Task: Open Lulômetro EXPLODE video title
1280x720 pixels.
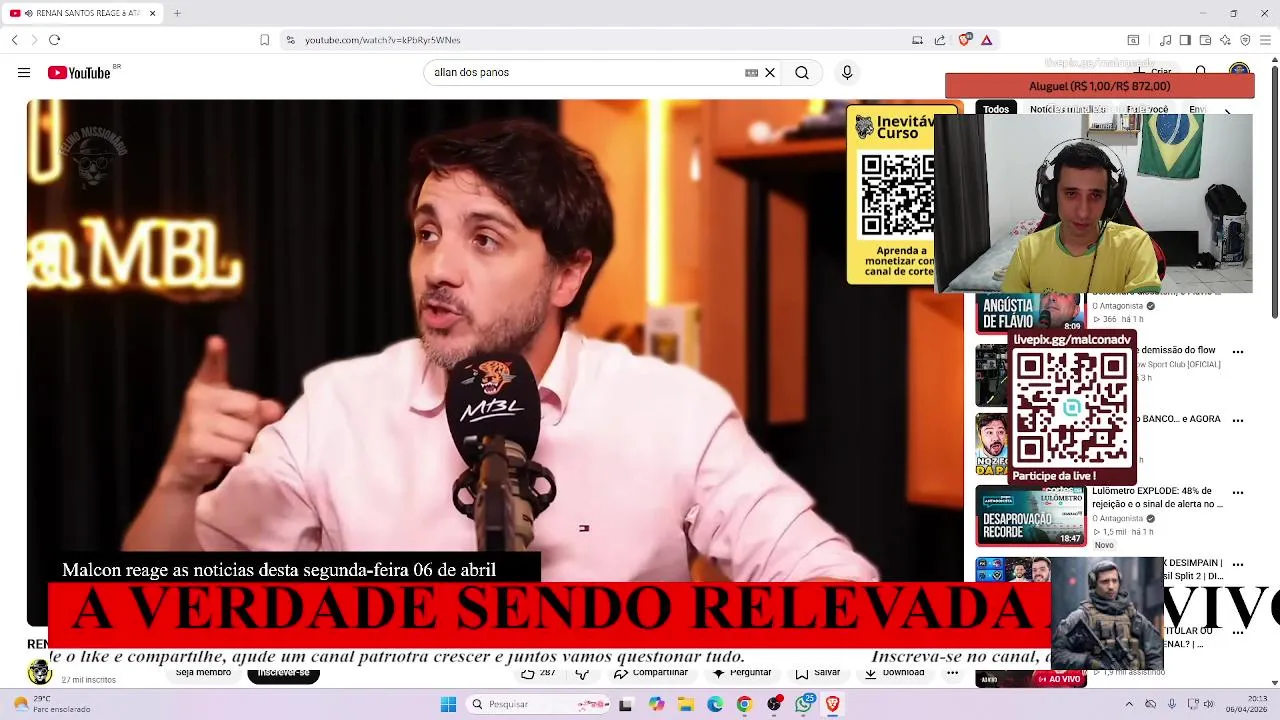Action: pyautogui.click(x=1157, y=497)
